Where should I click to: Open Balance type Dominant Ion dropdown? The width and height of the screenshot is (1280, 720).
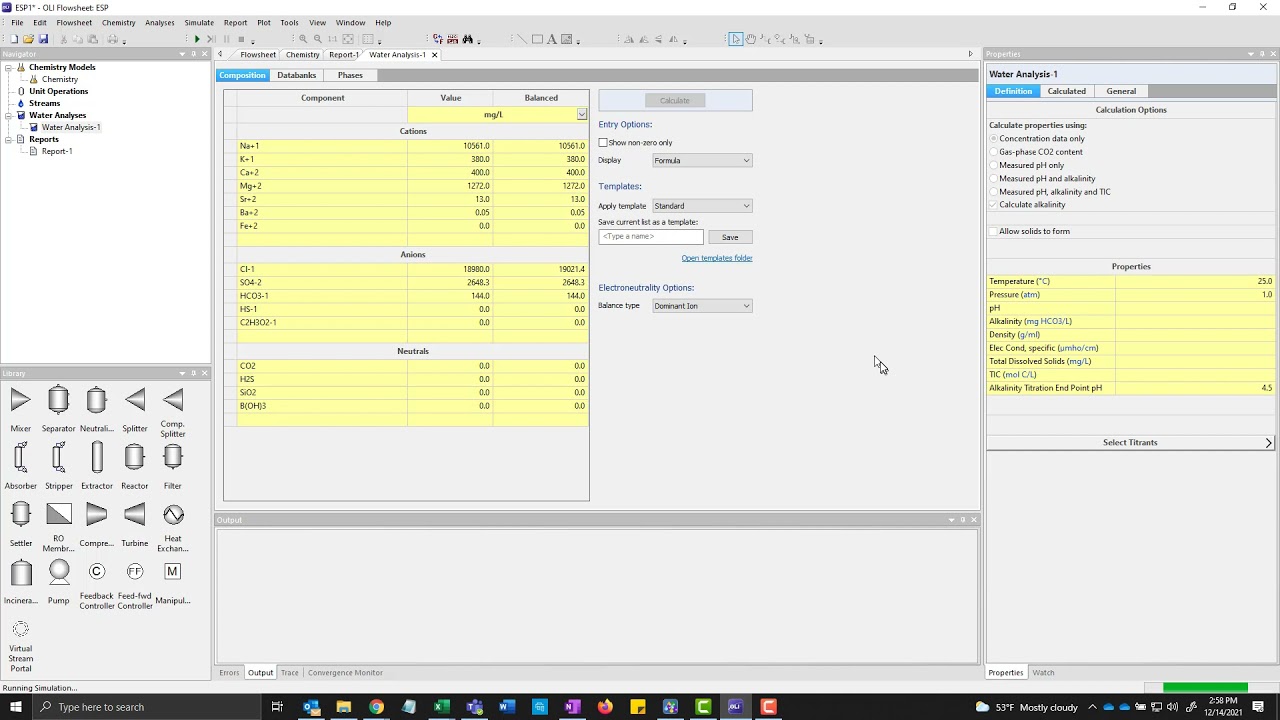click(702, 306)
